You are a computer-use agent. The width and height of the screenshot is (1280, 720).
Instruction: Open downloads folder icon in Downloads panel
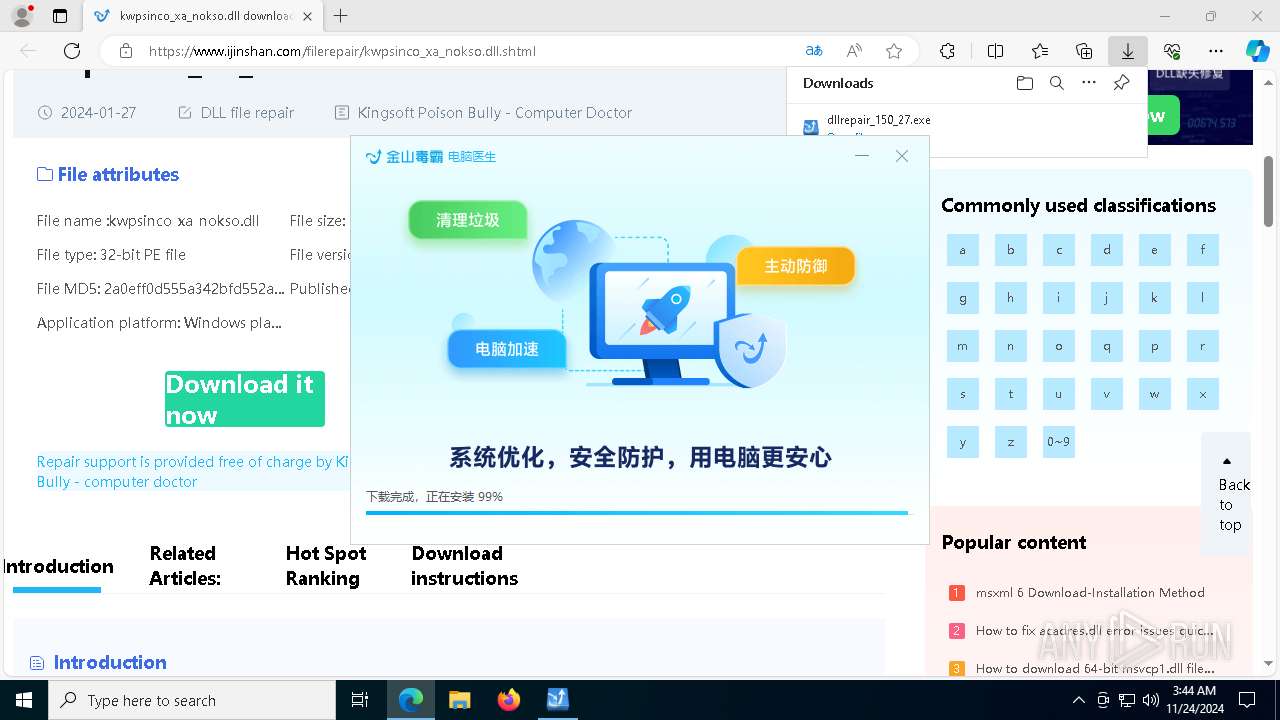coord(1025,83)
